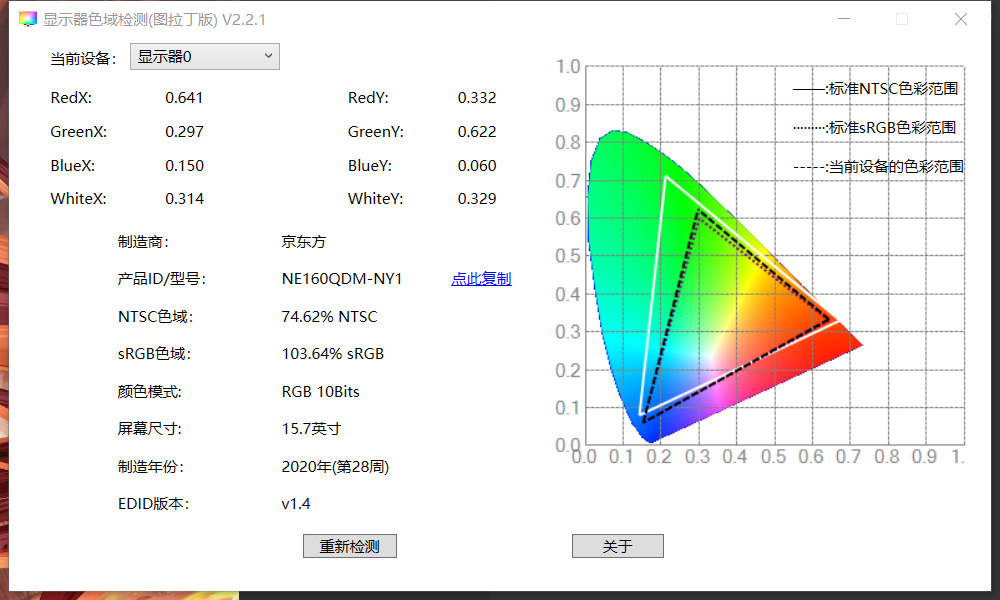Click the 产品ID/型号 label
This screenshot has width=1000, height=600.
tap(161, 279)
